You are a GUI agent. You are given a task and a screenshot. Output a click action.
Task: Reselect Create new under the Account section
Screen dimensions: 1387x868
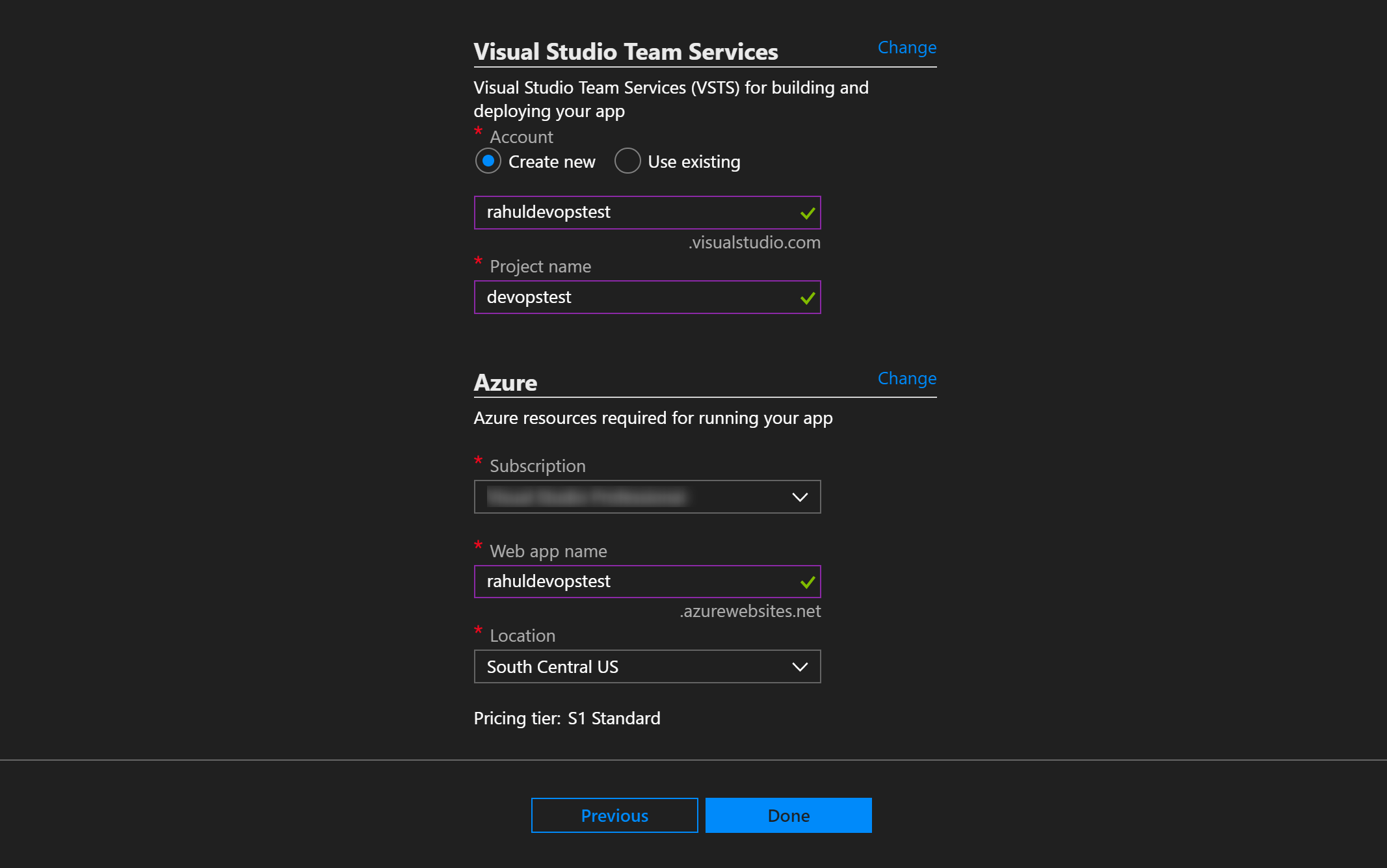488,161
